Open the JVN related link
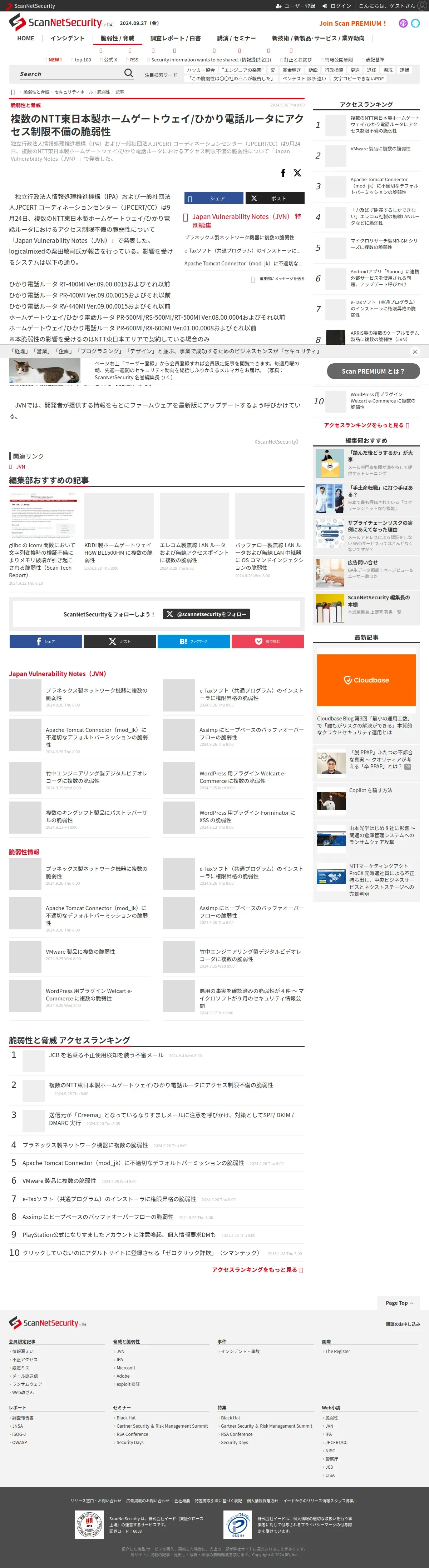Viewport: 429px width, 1568px height. point(21,466)
